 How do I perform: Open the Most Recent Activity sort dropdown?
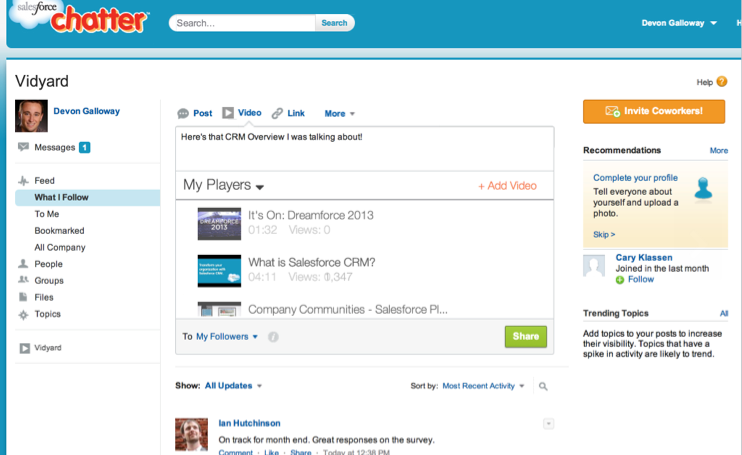[x=483, y=386]
